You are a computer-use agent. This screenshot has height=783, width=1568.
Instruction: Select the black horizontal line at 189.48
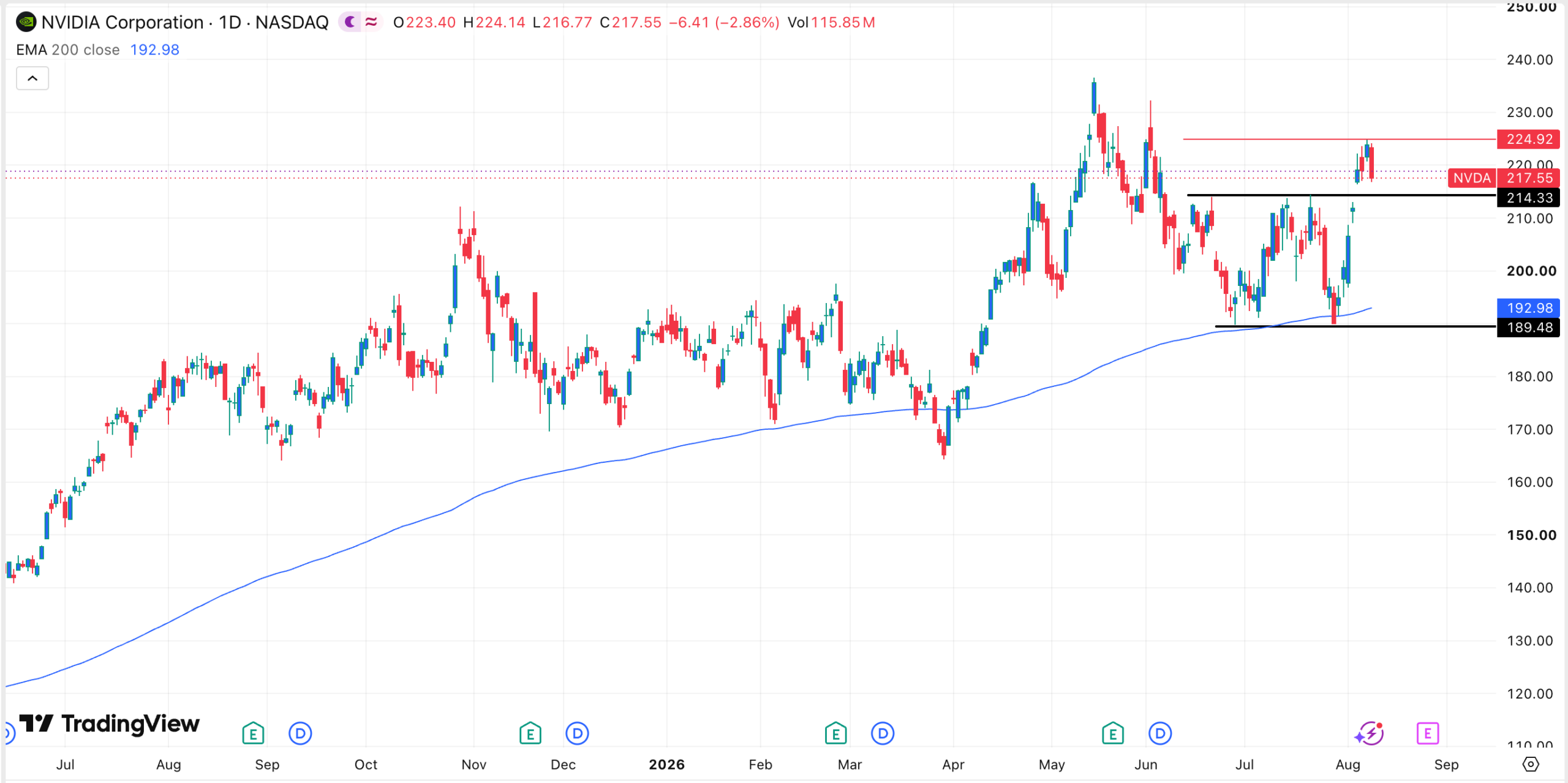(1355, 326)
